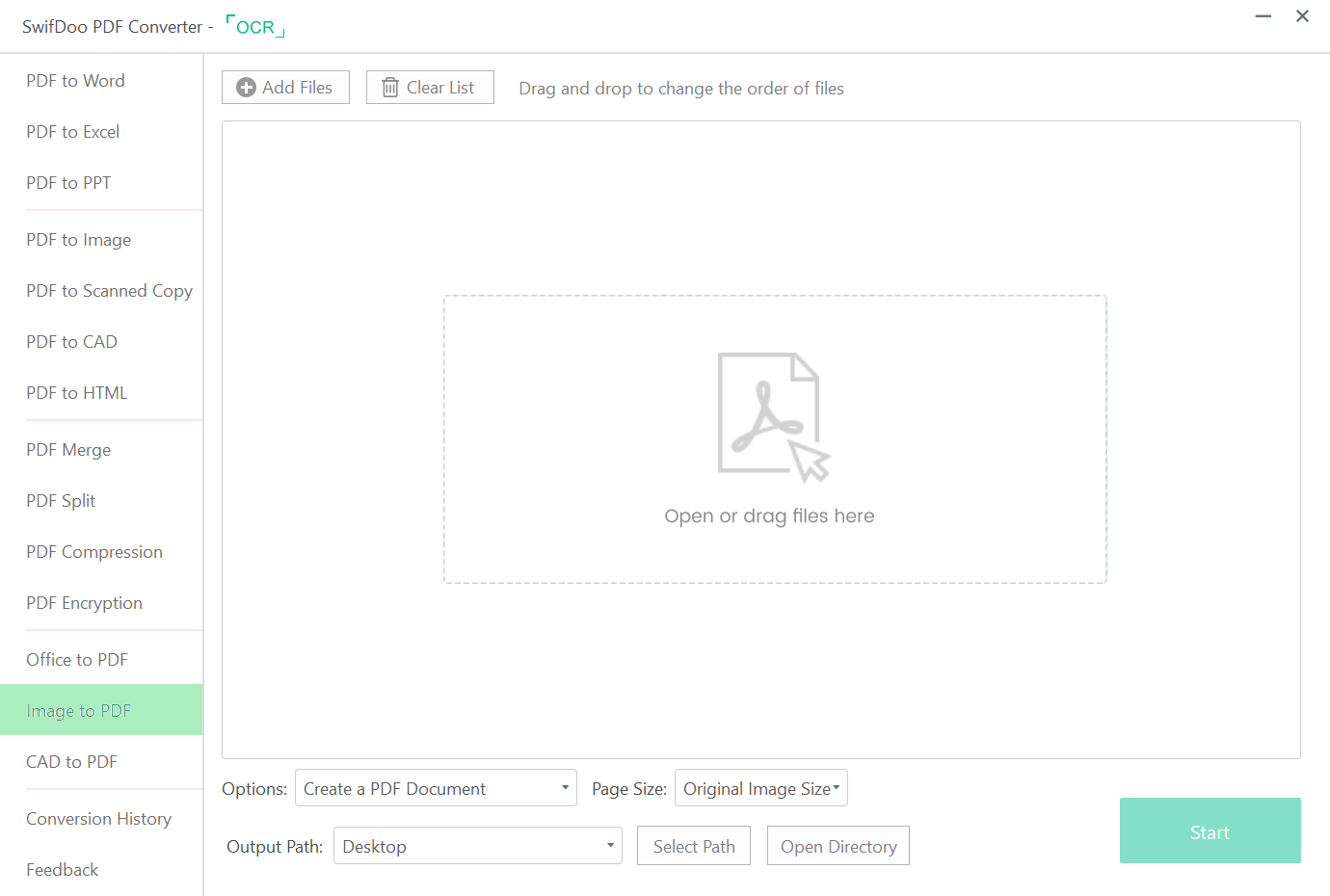View Conversion History

pyautogui.click(x=101, y=819)
